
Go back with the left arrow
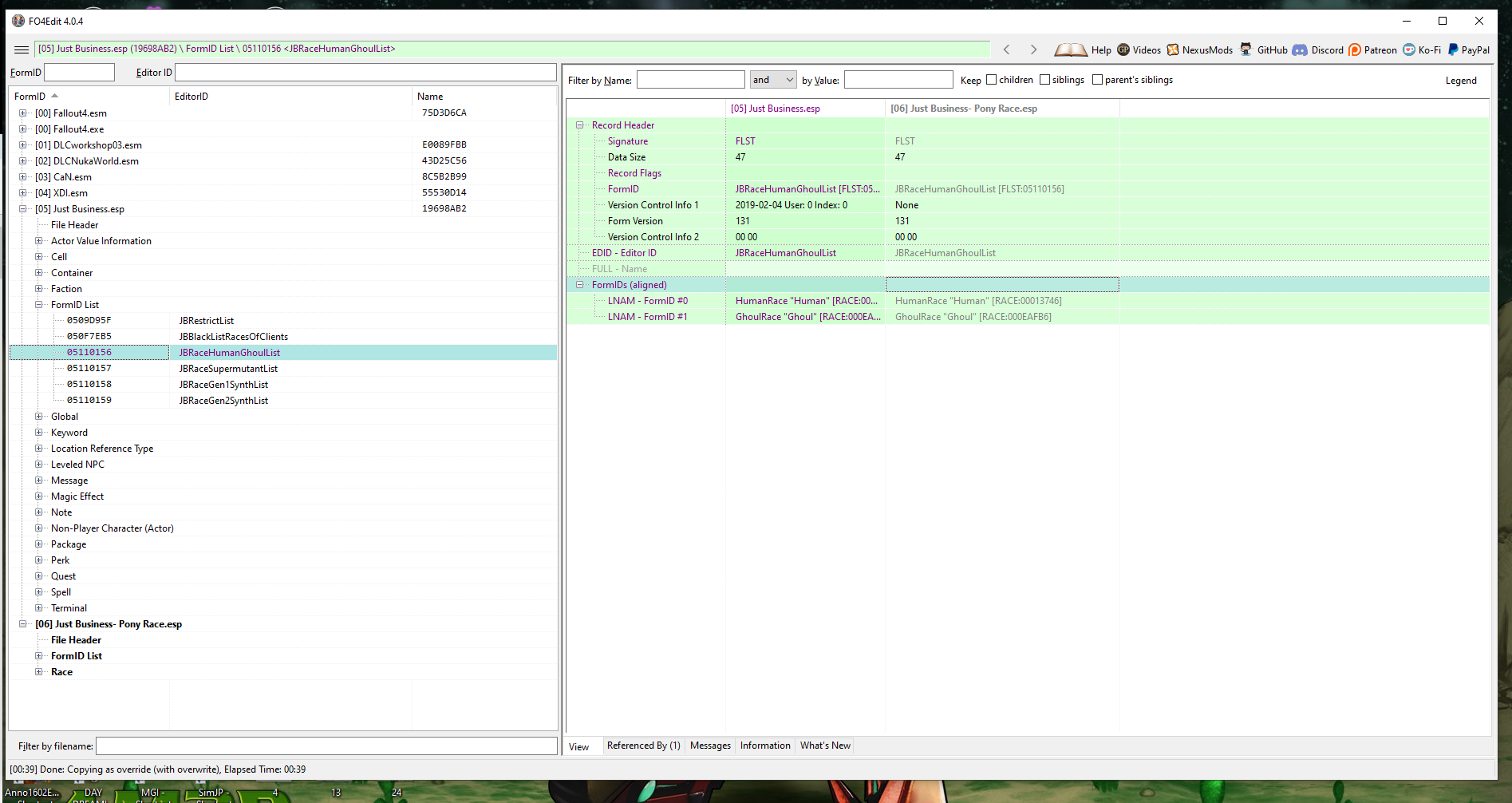[x=1007, y=49]
